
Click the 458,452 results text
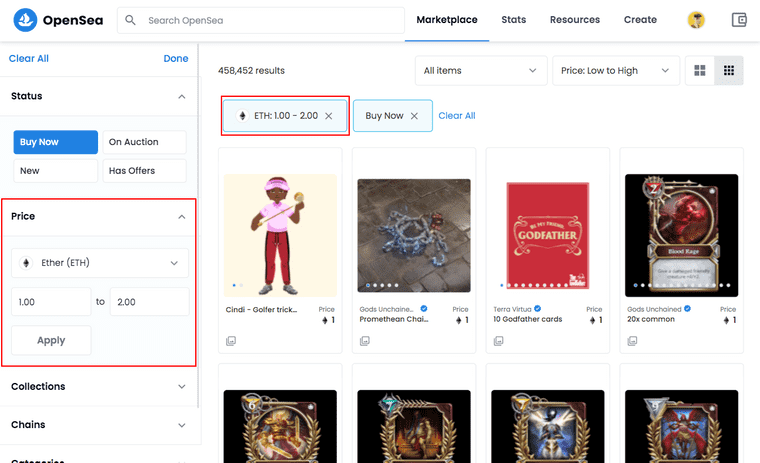(252, 71)
